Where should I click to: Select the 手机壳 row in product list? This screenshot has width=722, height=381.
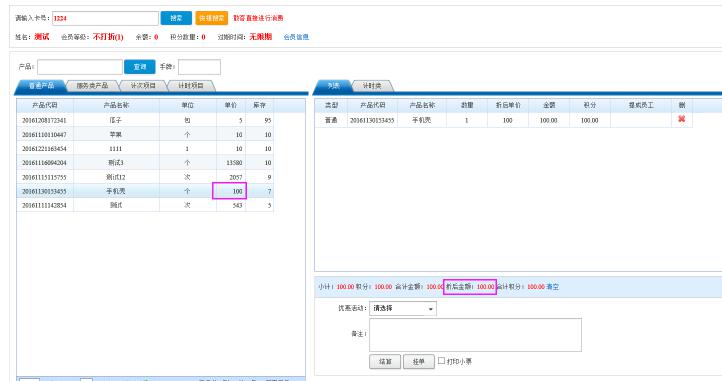point(145,191)
